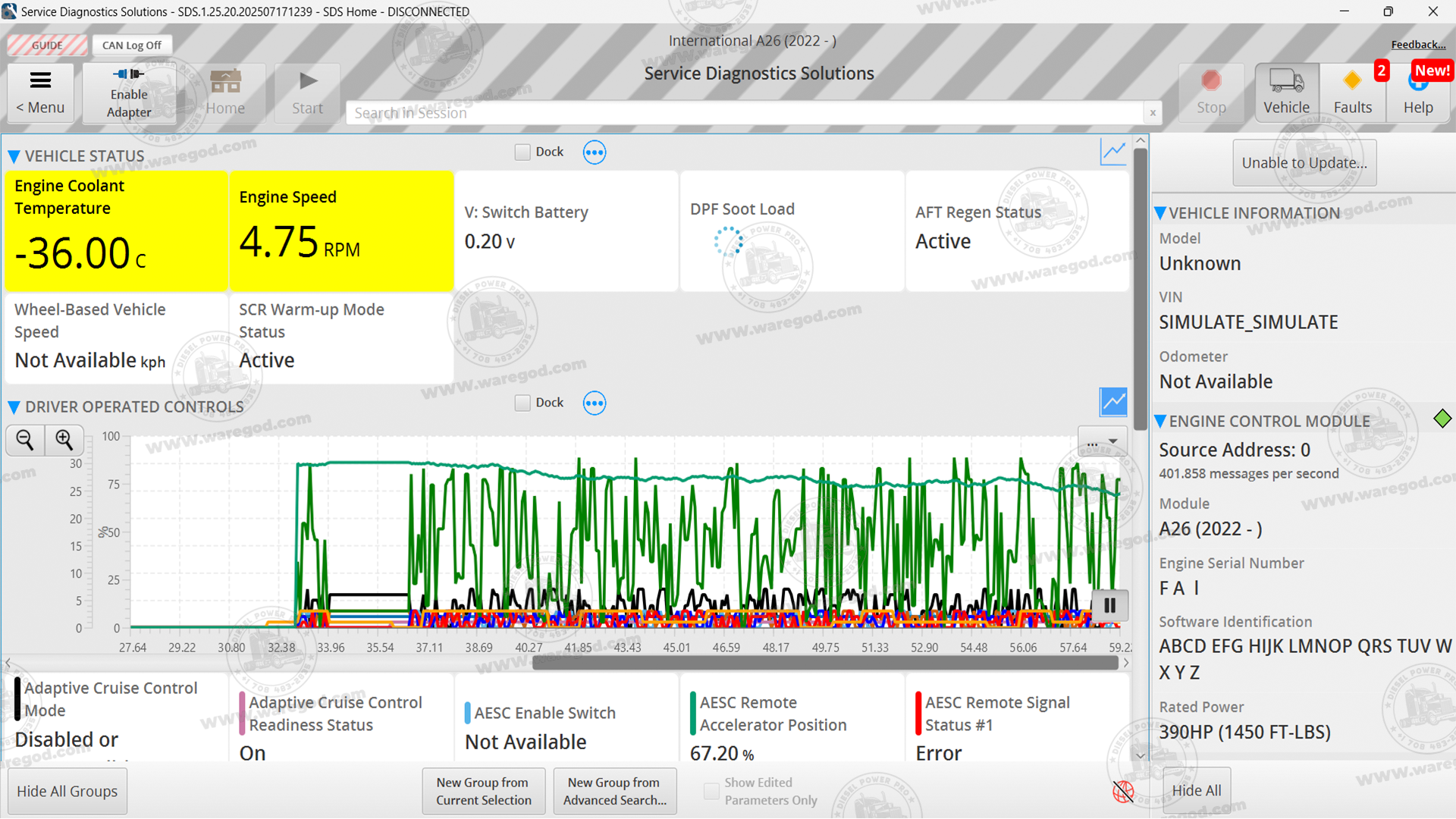Pause the live graph
This screenshot has width=1456, height=819.
point(1109,605)
